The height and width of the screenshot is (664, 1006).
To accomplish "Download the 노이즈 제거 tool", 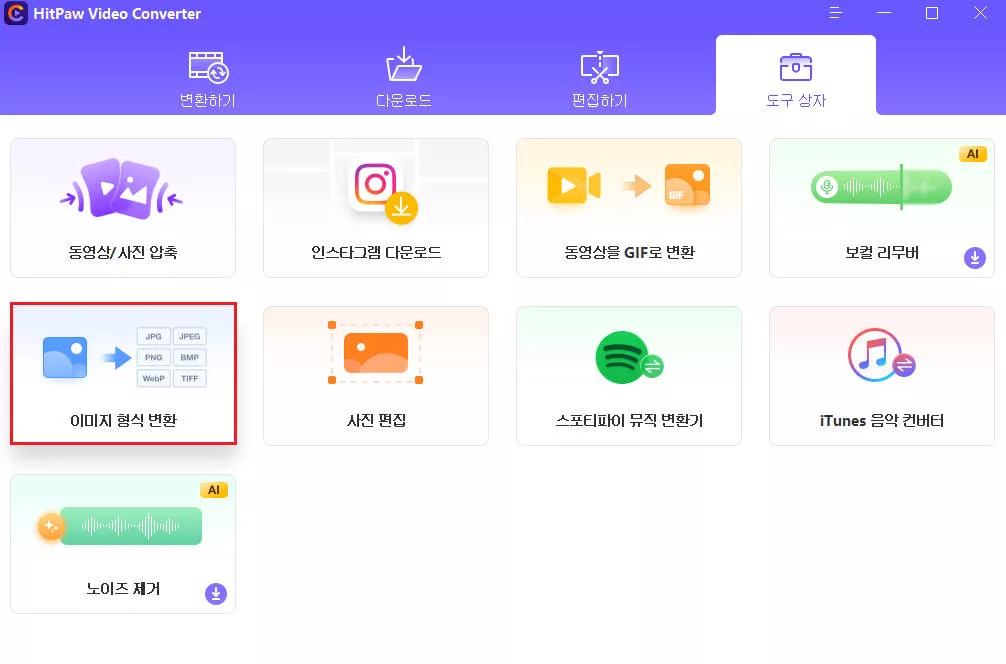I will [x=216, y=593].
